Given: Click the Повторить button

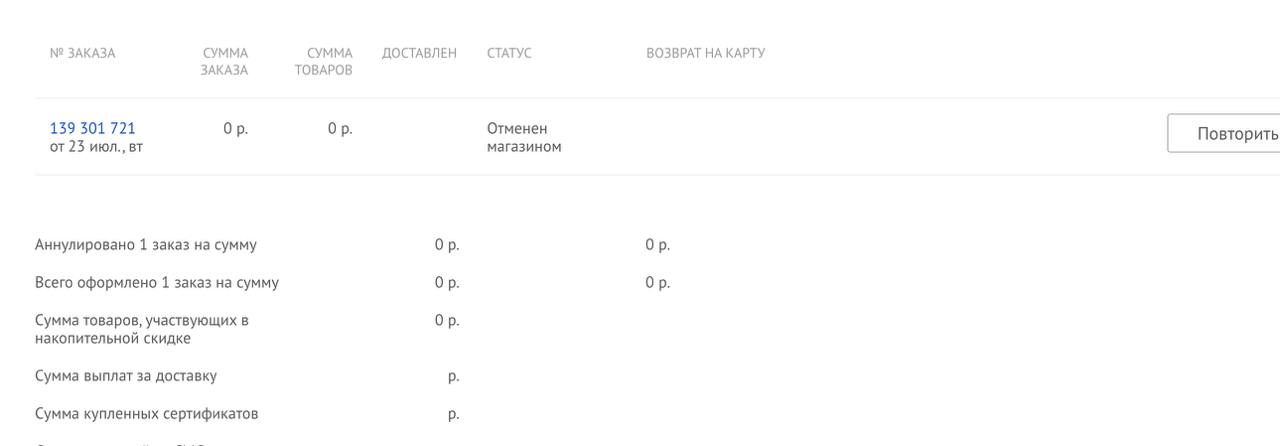Looking at the screenshot, I should 1224,133.
